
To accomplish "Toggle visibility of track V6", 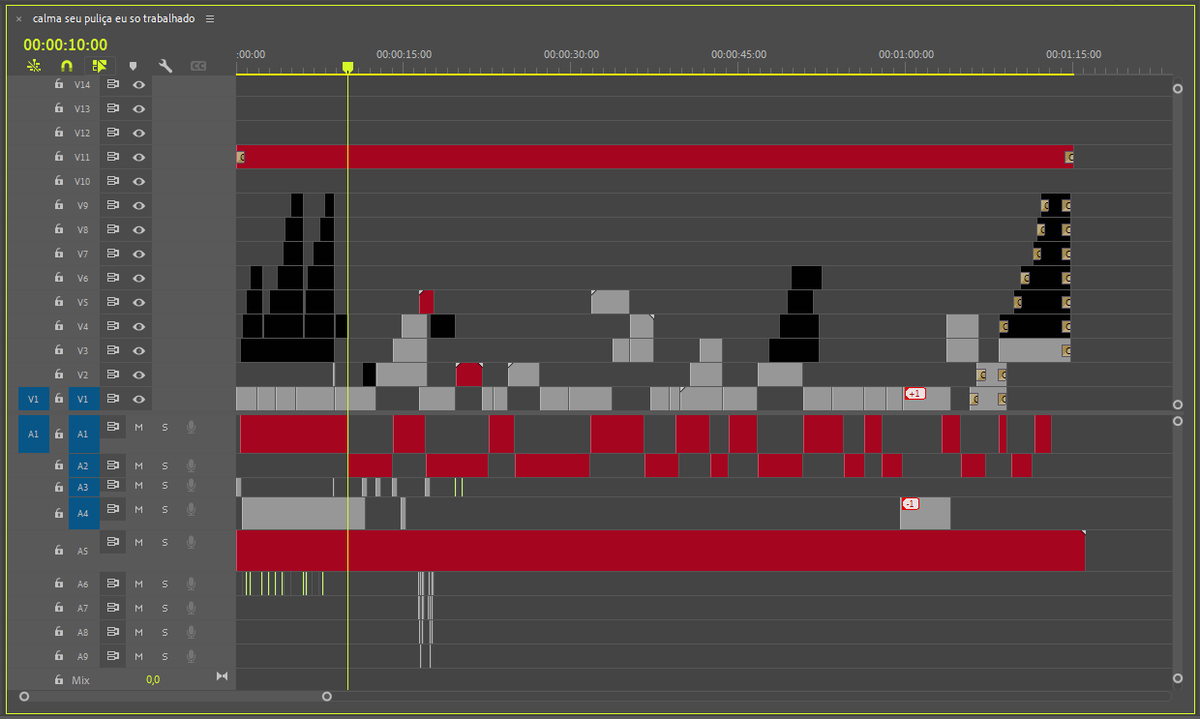I will pos(139,278).
